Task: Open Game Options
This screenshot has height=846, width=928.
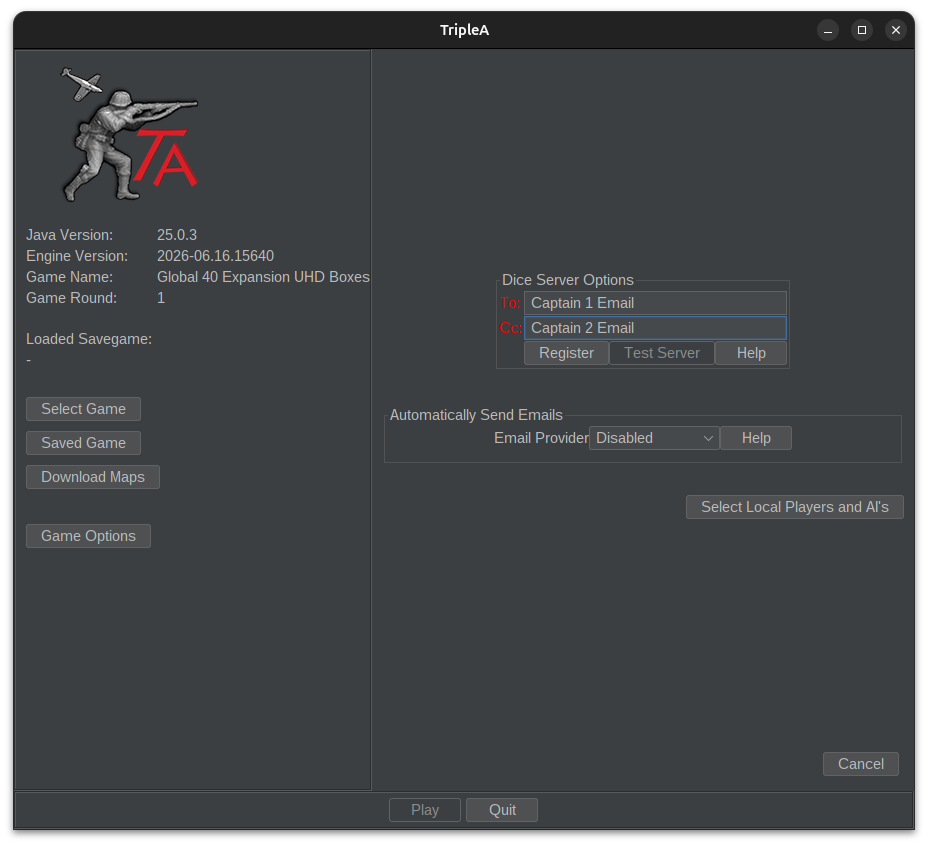Action: [x=88, y=536]
